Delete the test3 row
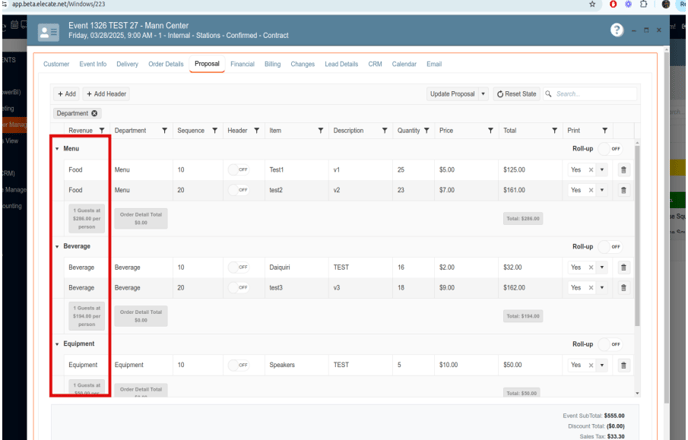This screenshot has width=688, height=440. (x=624, y=288)
